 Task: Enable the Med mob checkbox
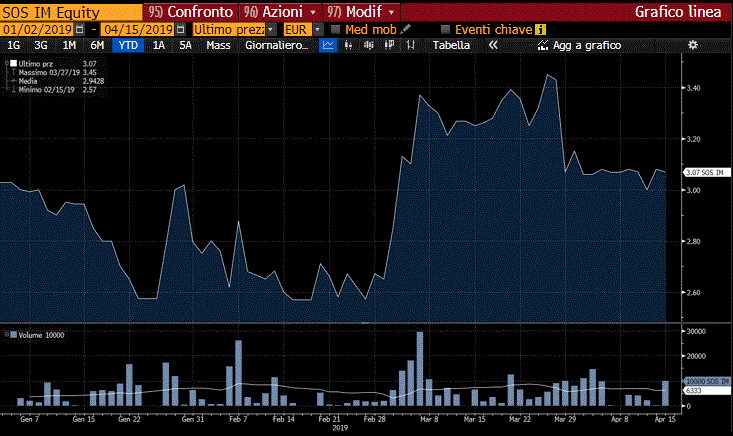click(x=336, y=30)
